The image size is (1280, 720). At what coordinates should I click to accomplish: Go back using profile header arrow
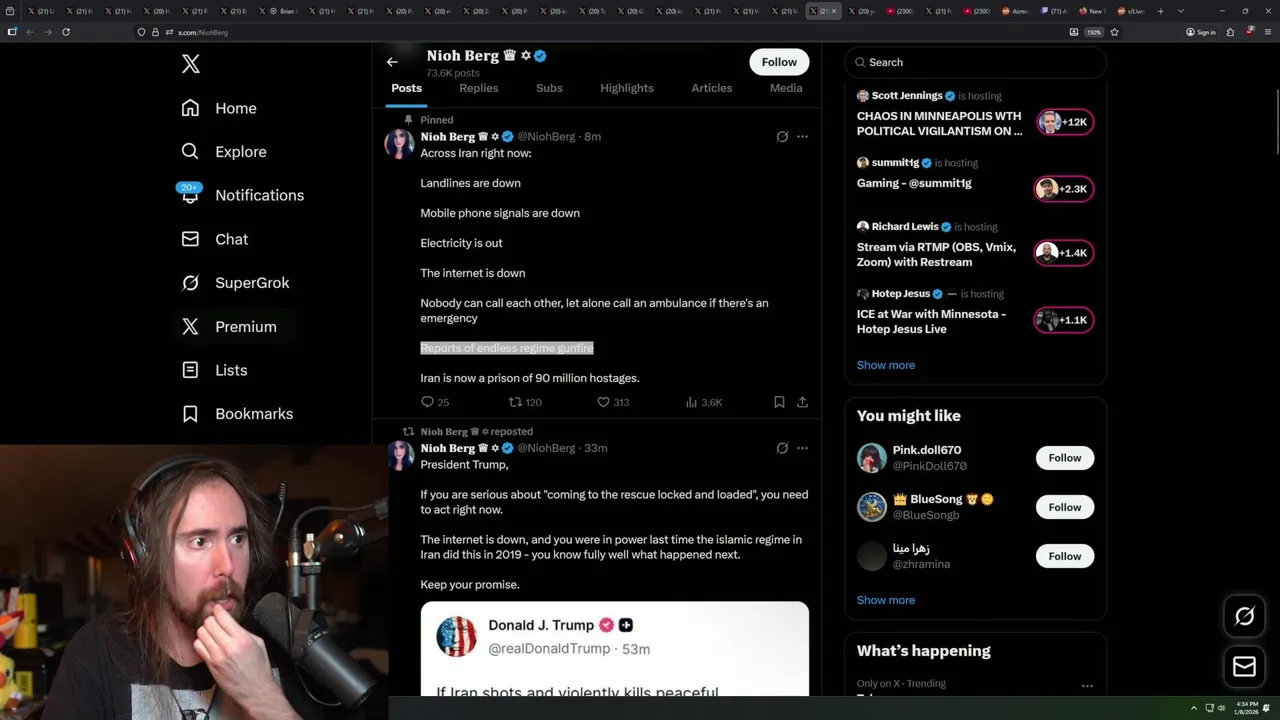[x=392, y=62]
